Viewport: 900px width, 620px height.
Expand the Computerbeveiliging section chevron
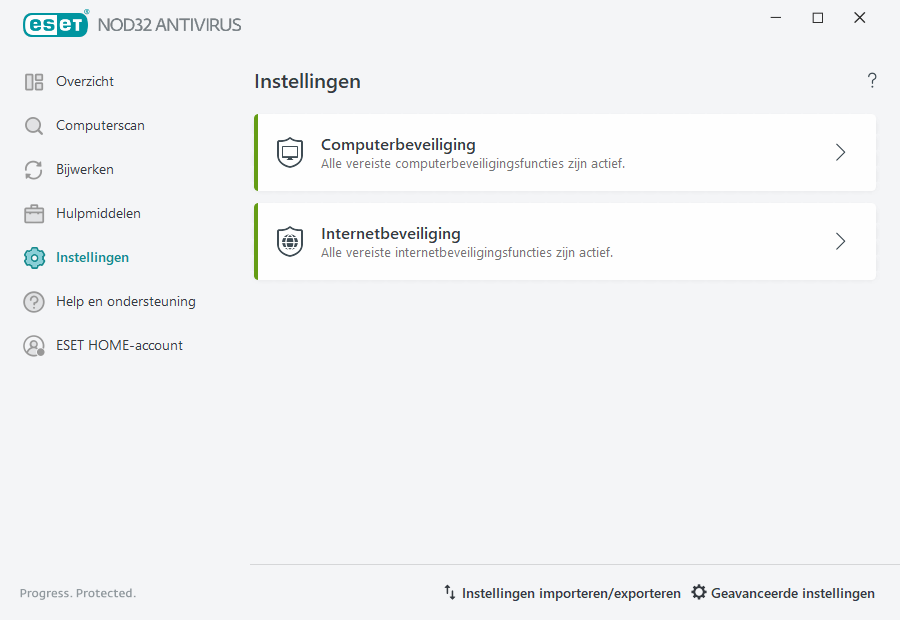[840, 152]
